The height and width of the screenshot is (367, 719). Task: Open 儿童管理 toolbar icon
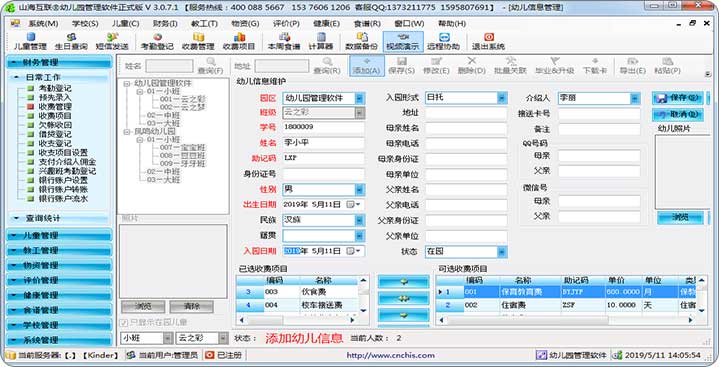pyautogui.click(x=30, y=41)
